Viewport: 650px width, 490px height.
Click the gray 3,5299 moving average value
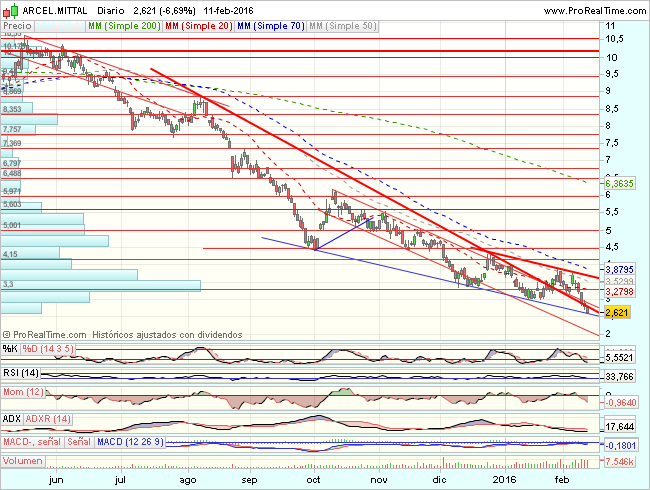click(619, 281)
